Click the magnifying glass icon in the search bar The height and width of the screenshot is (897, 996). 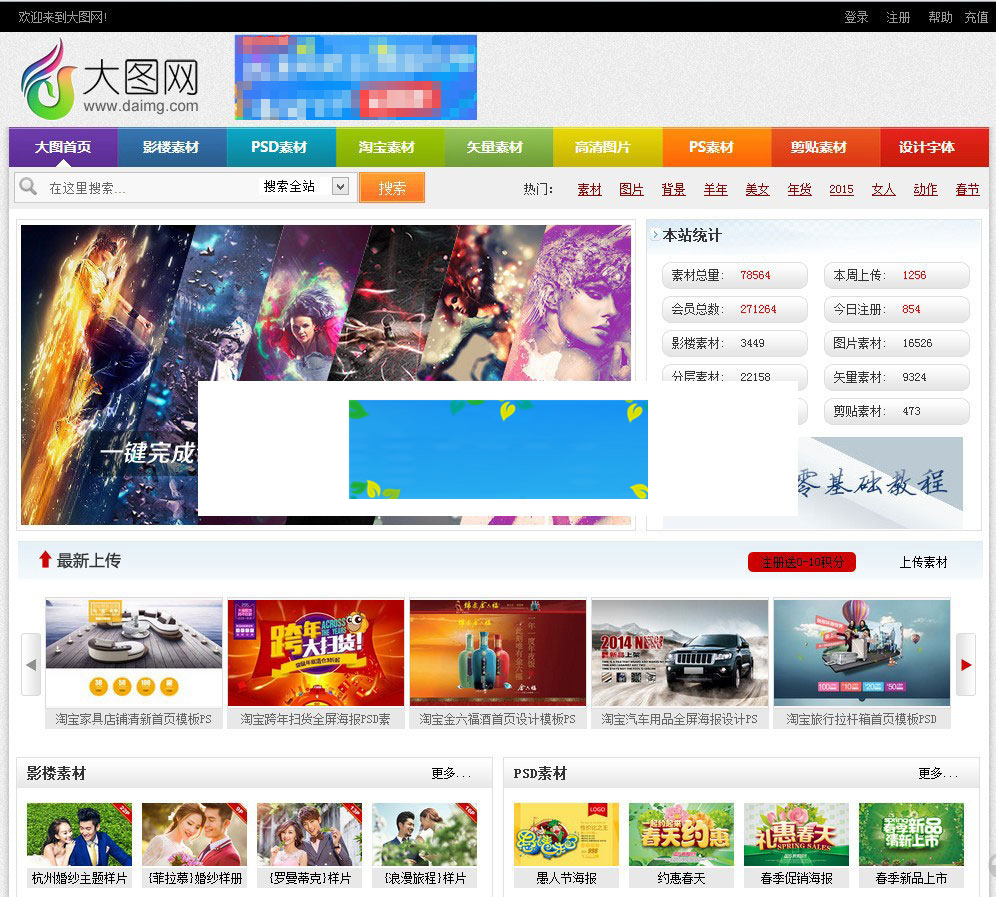[x=28, y=187]
